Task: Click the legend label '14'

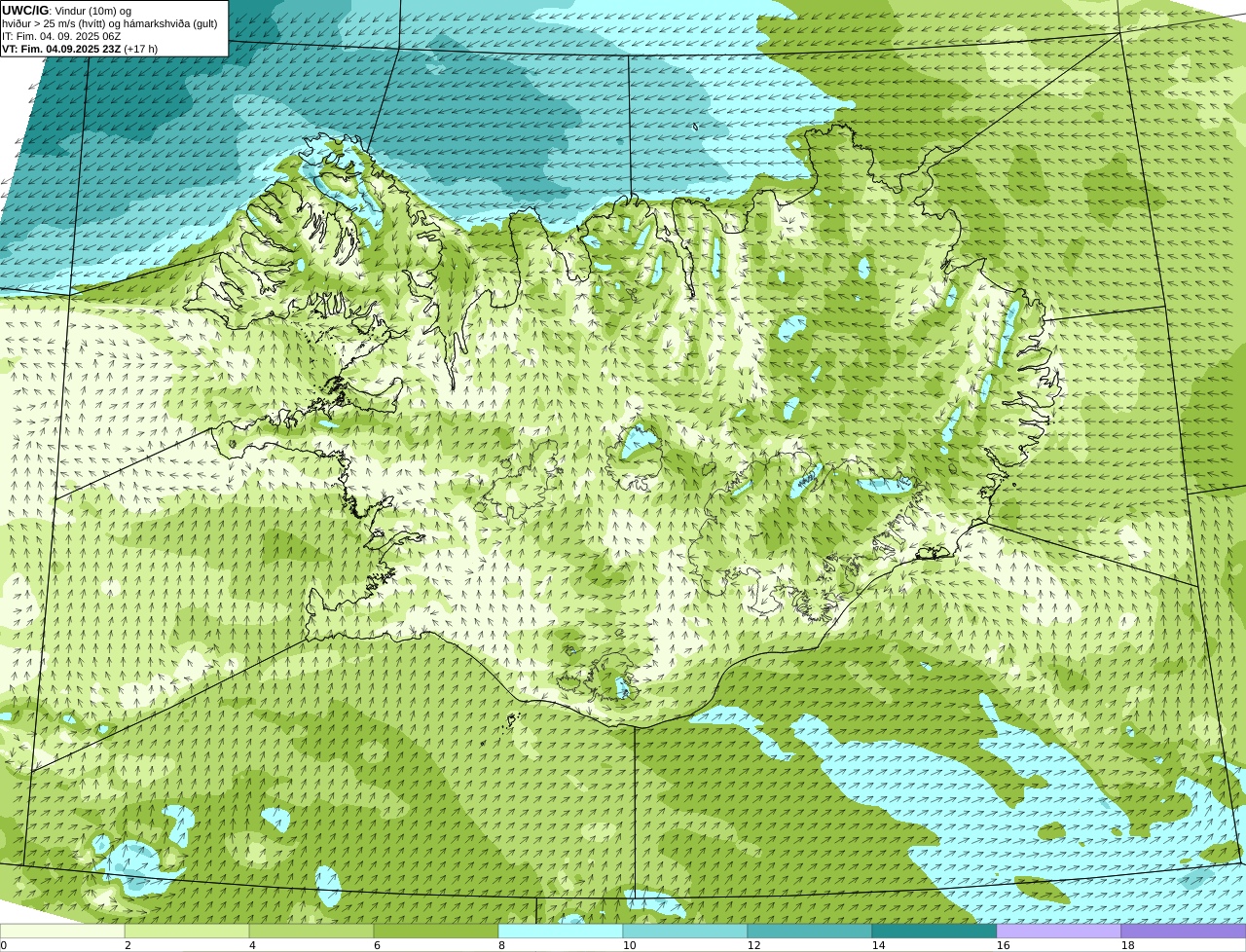Action: (878, 945)
